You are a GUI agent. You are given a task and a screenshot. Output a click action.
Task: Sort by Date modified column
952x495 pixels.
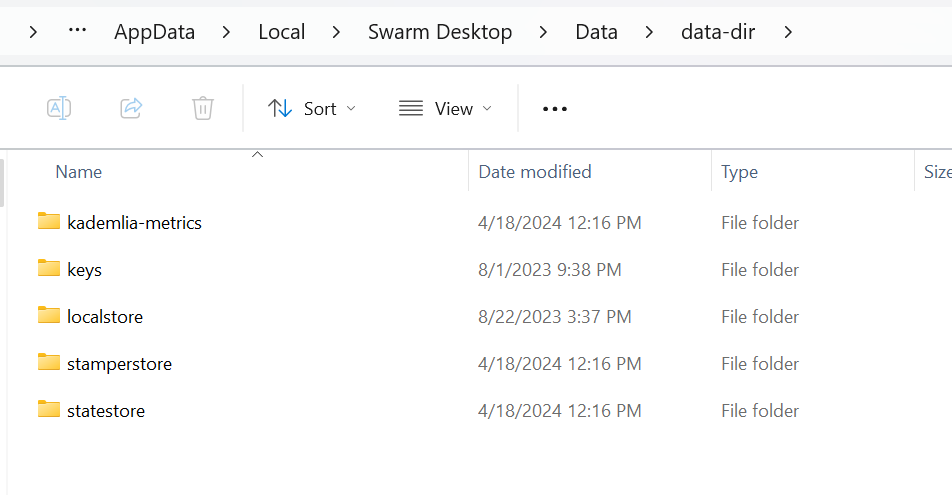(535, 172)
